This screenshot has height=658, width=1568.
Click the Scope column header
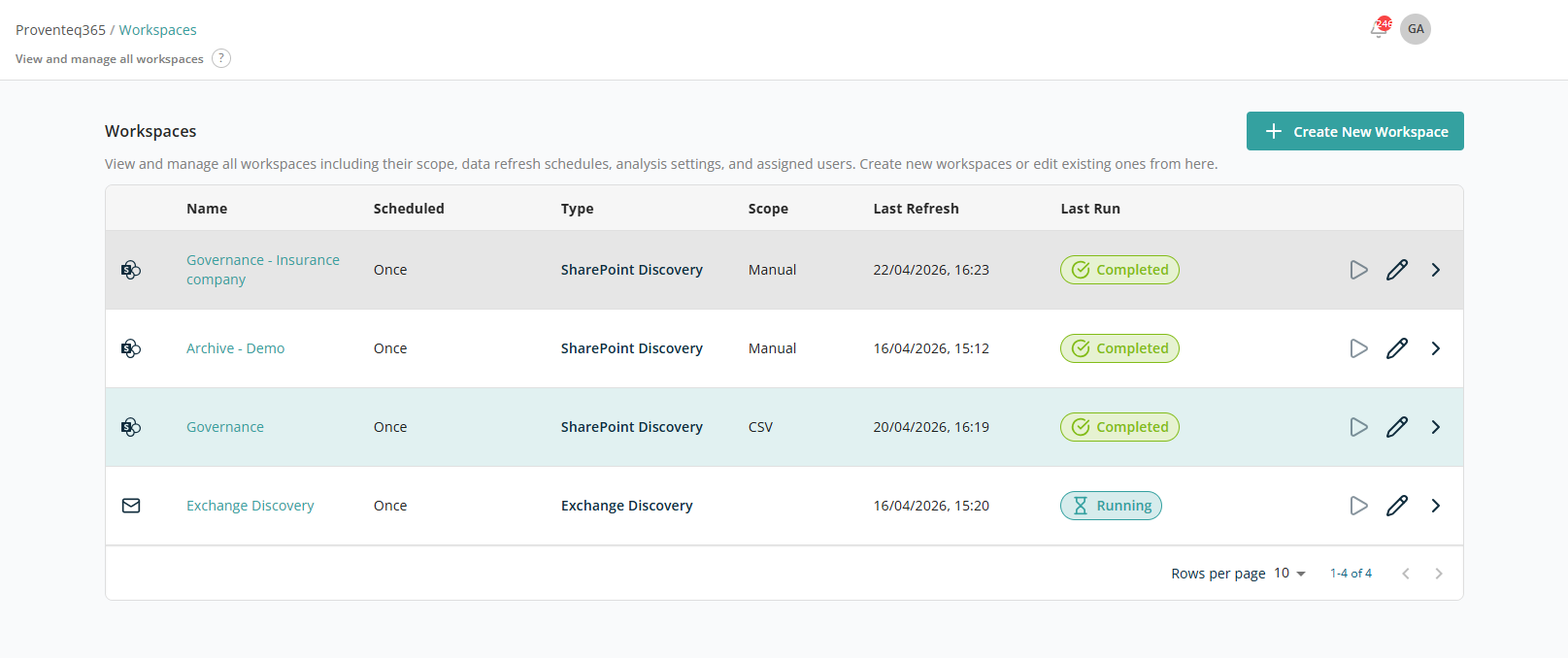pos(768,209)
